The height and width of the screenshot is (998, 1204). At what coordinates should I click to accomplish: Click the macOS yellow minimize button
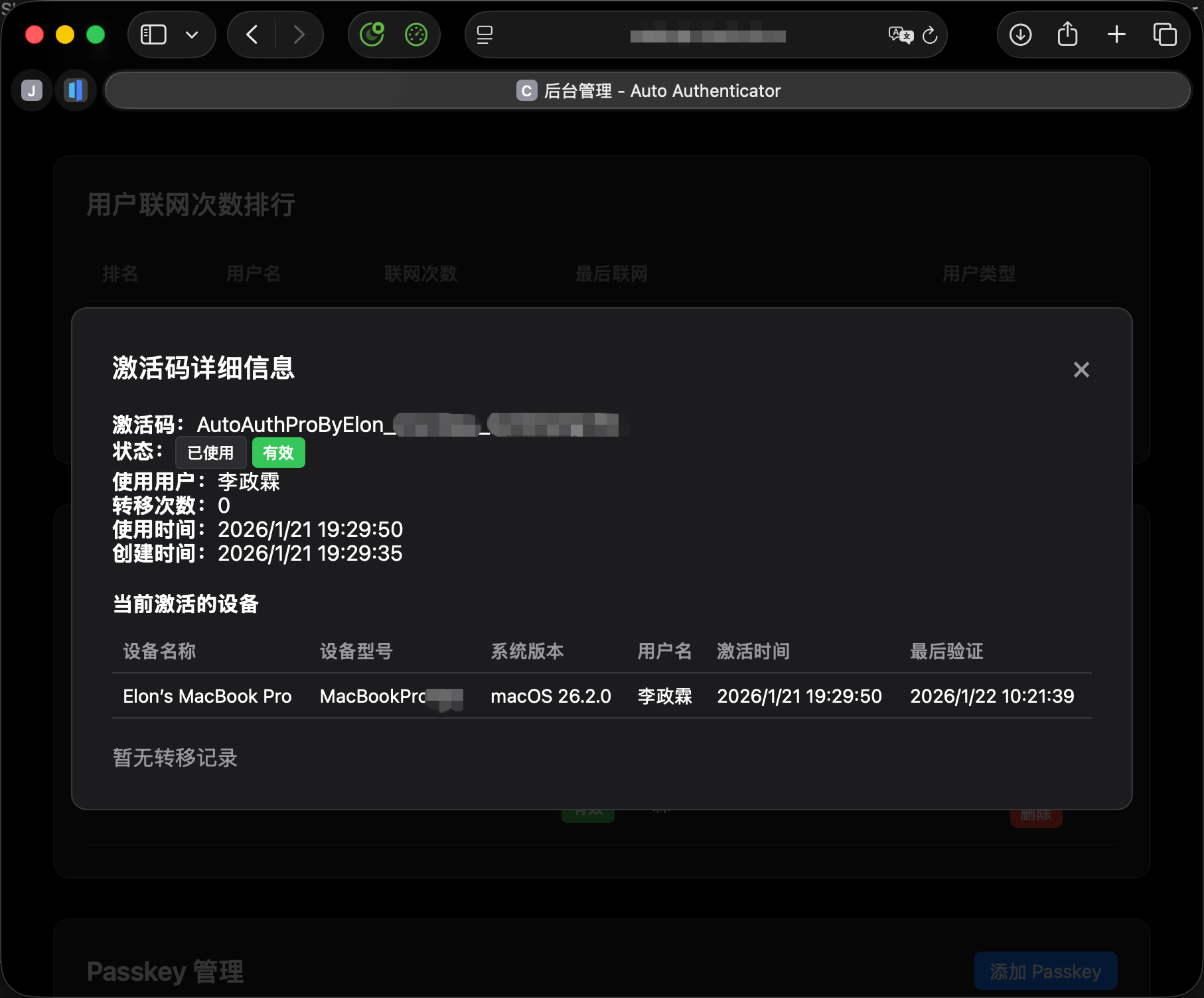pos(65,35)
